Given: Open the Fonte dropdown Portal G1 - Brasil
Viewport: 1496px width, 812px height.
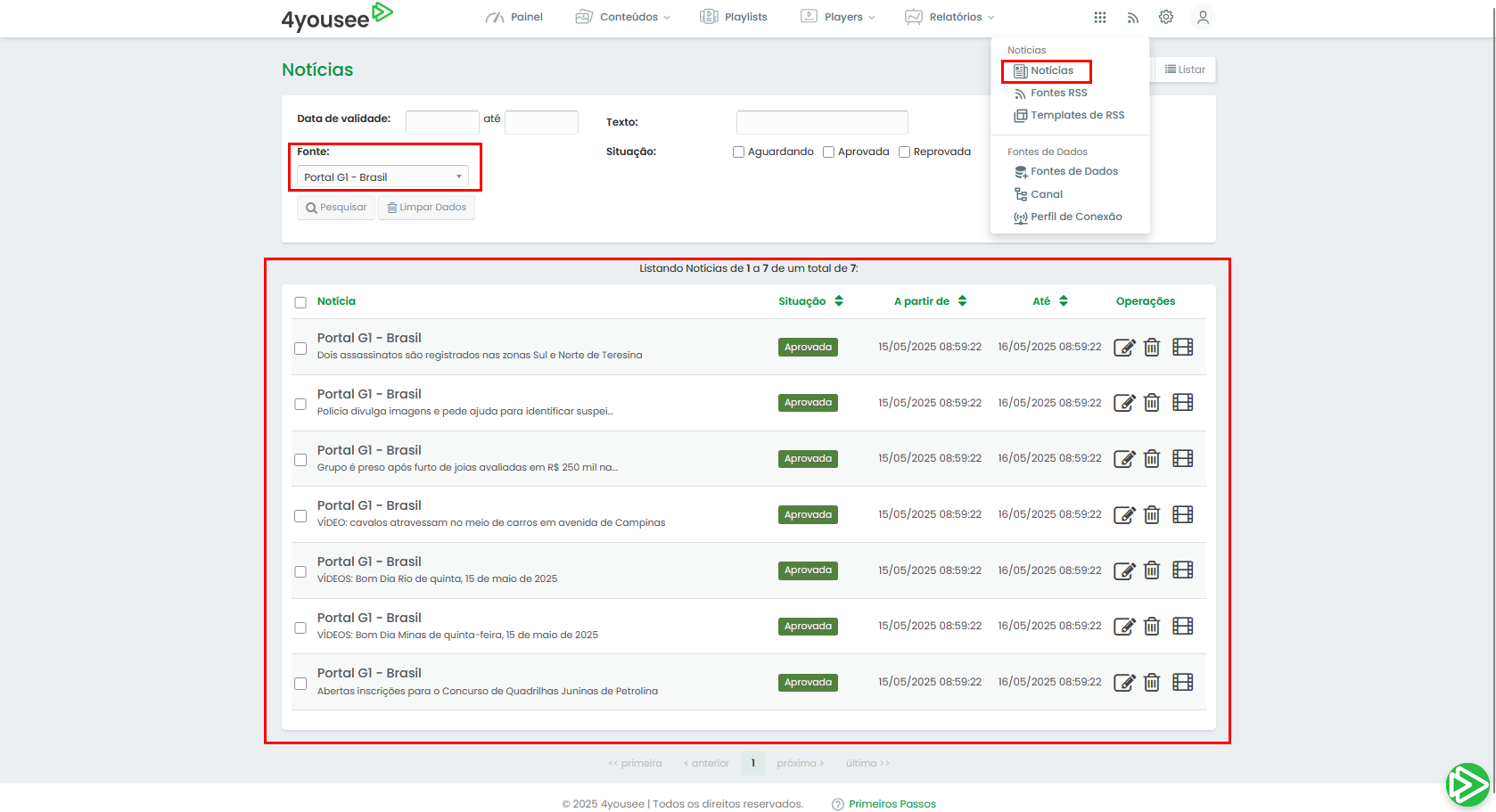Looking at the screenshot, I should (382, 176).
